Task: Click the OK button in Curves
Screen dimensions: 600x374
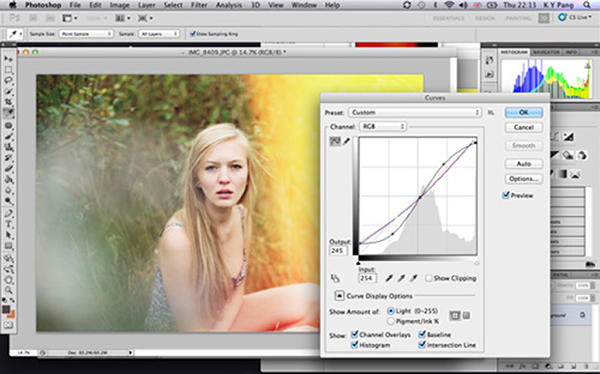Action: point(524,113)
